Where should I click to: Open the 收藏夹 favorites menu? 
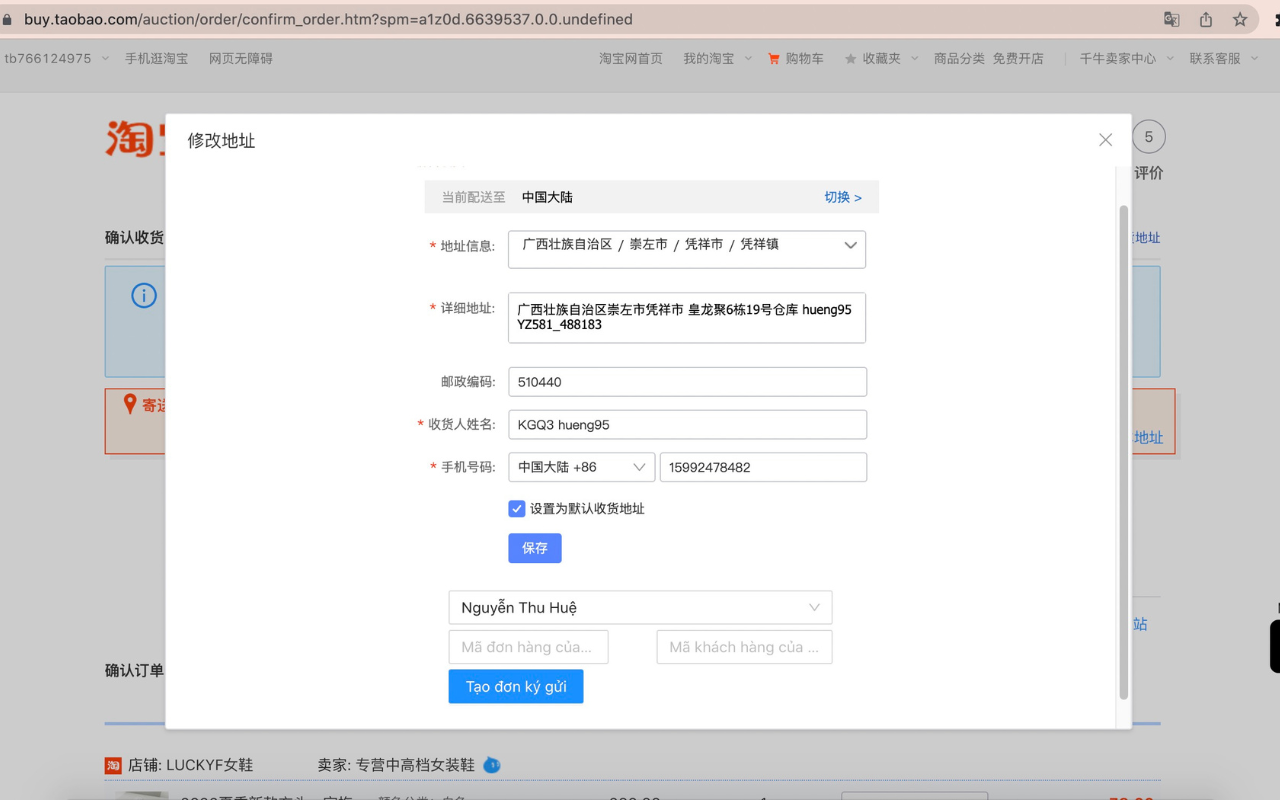point(881,59)
